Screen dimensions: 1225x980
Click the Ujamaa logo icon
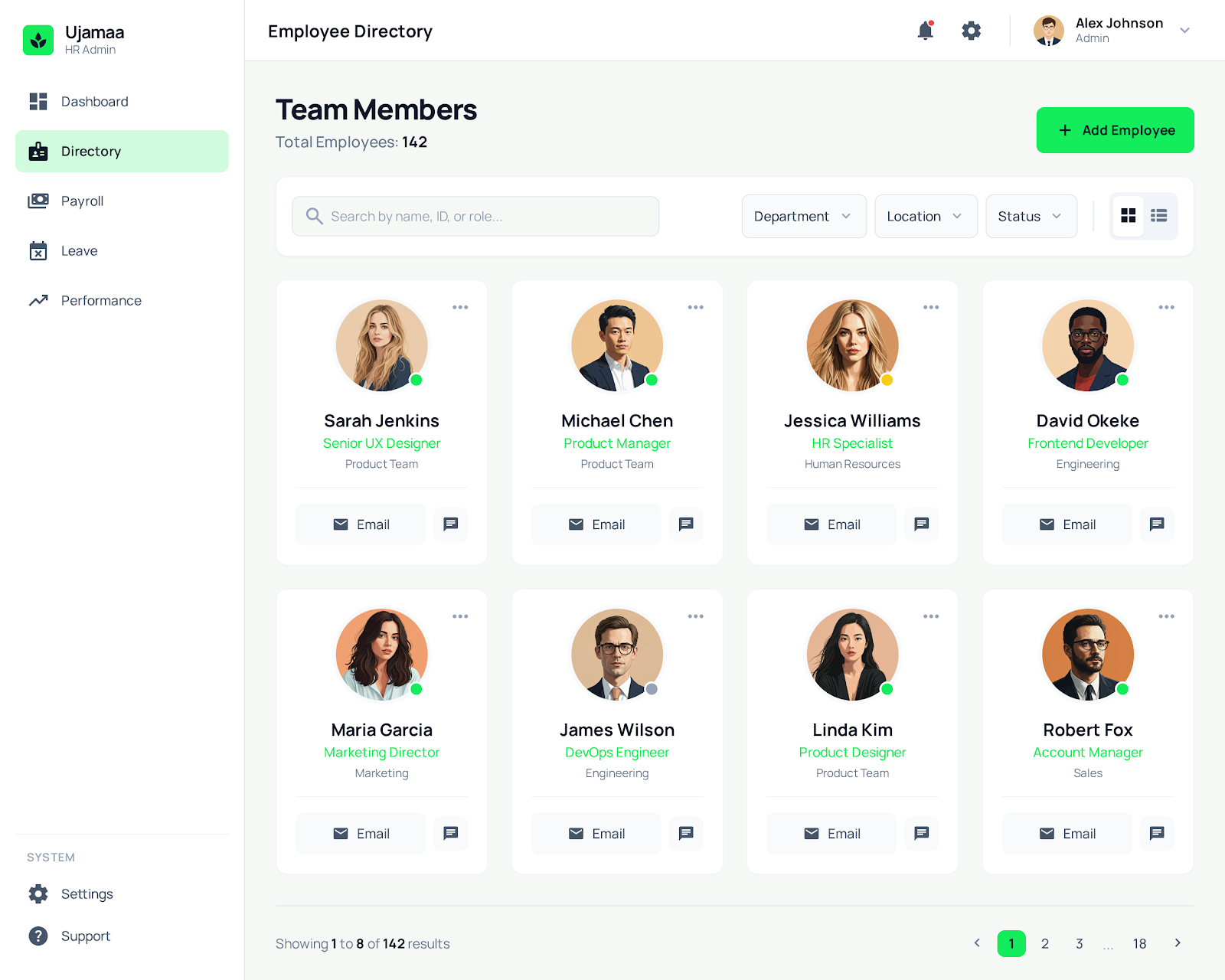[x=38, y=40]
